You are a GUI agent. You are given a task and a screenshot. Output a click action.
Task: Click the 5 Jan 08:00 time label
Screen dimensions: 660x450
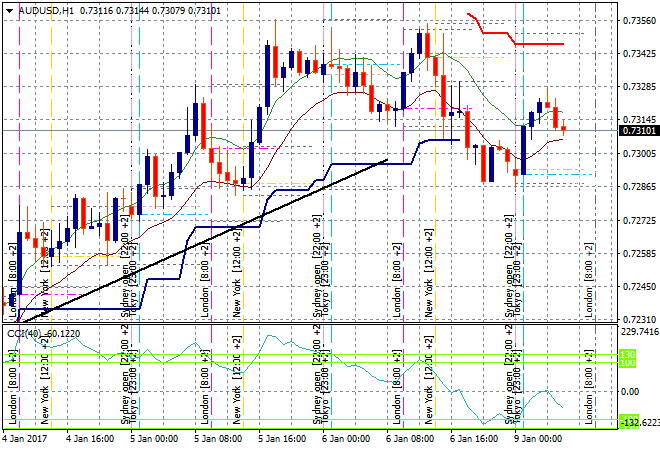tap(218, 439)
